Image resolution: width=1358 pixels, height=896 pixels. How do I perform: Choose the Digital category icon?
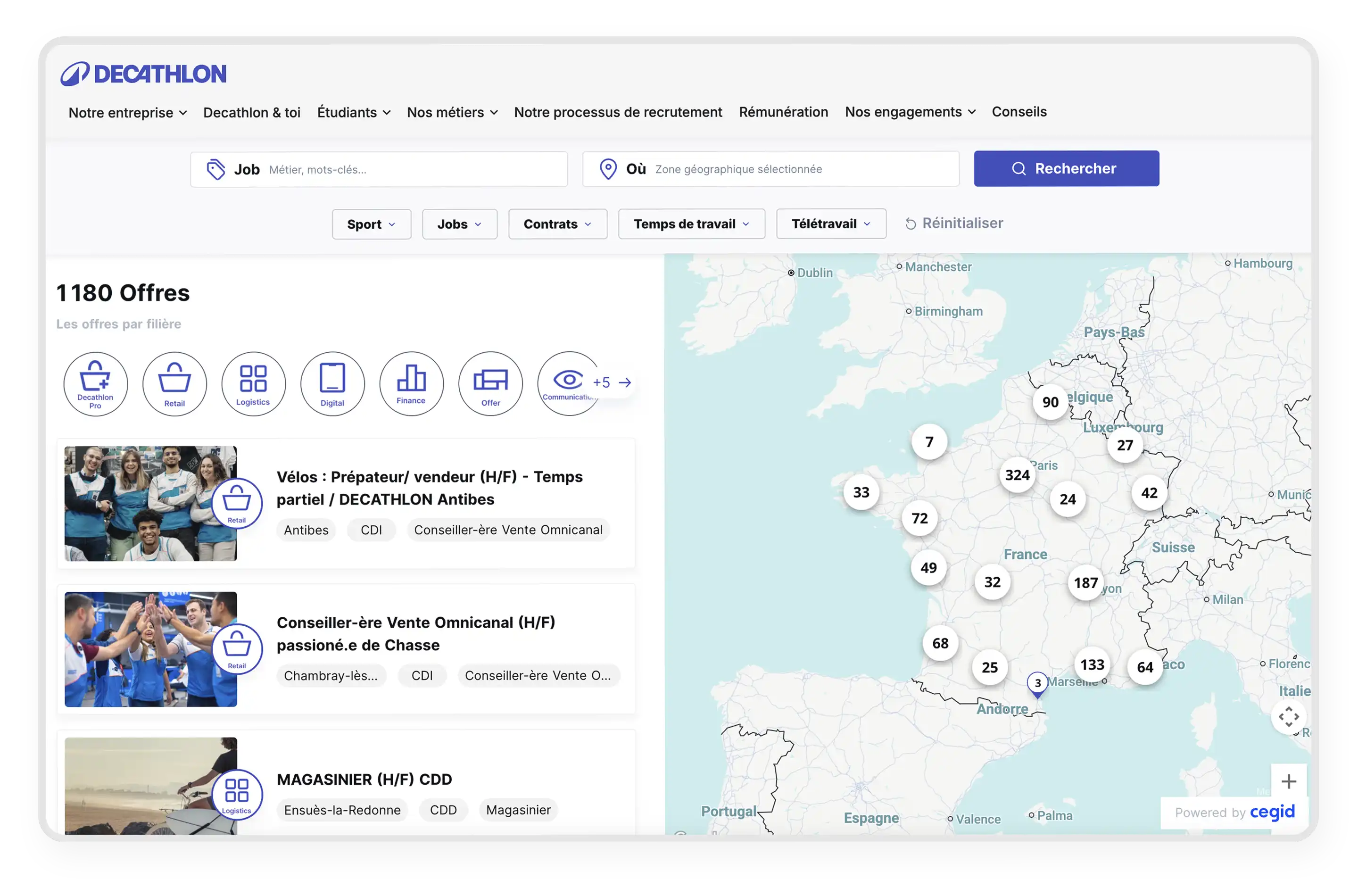(x=332, y=383)
